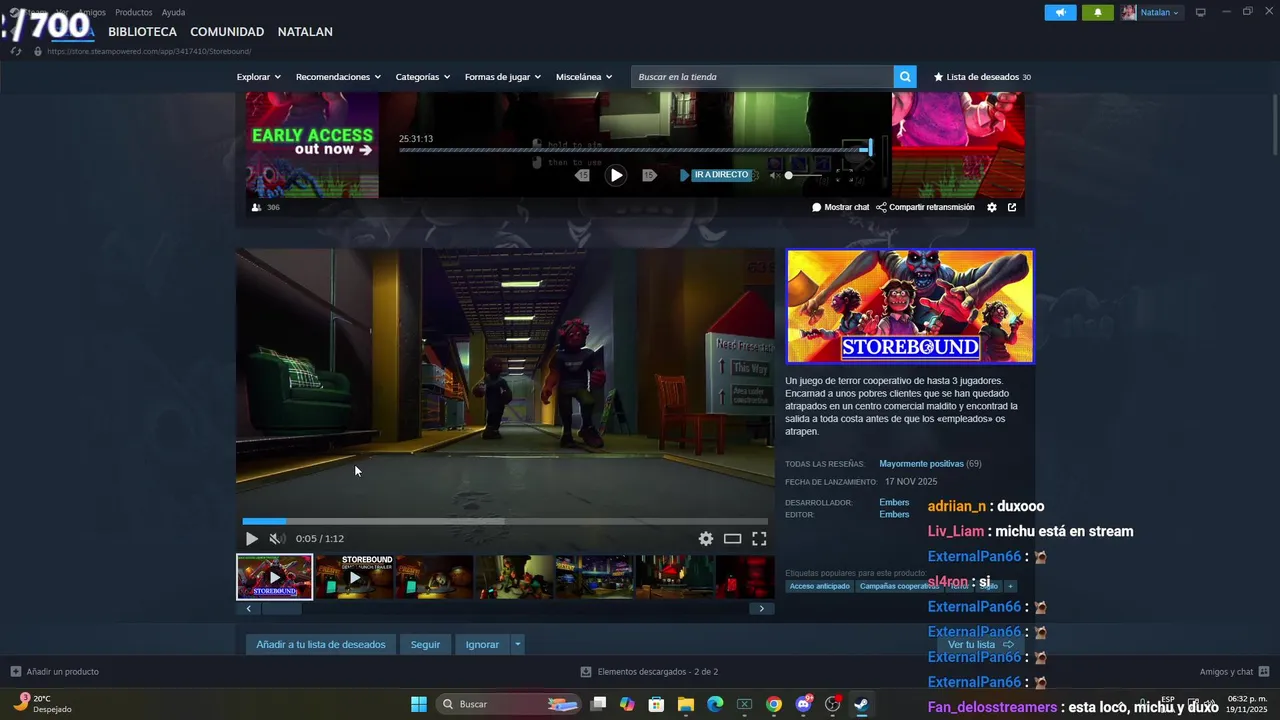Pop out the broadcast in a new window
The width and height of the screenshot is (1280, 720).
1012,207
